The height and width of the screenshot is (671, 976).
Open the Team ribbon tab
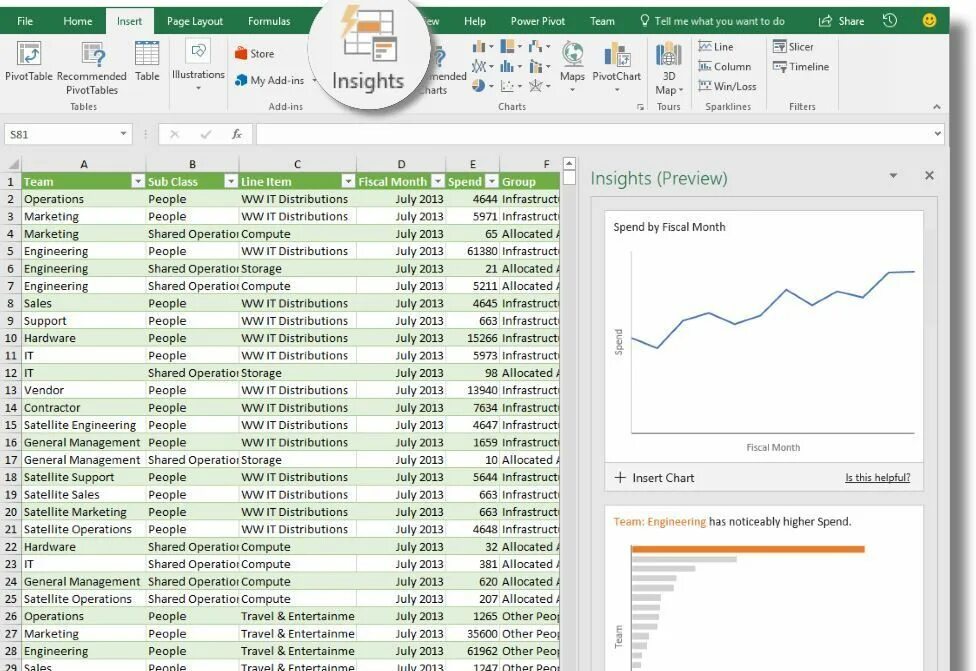[602, 21]
